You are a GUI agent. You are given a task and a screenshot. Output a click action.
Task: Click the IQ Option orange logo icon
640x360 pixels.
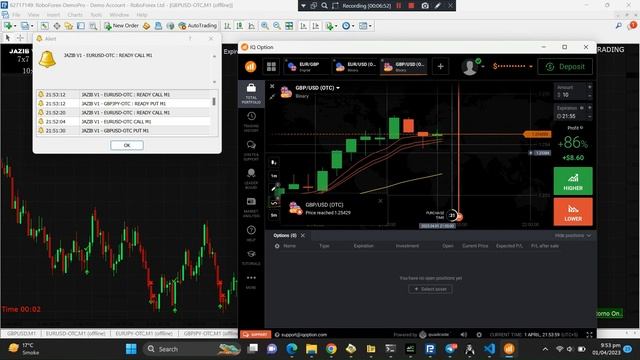coord(251,67)
